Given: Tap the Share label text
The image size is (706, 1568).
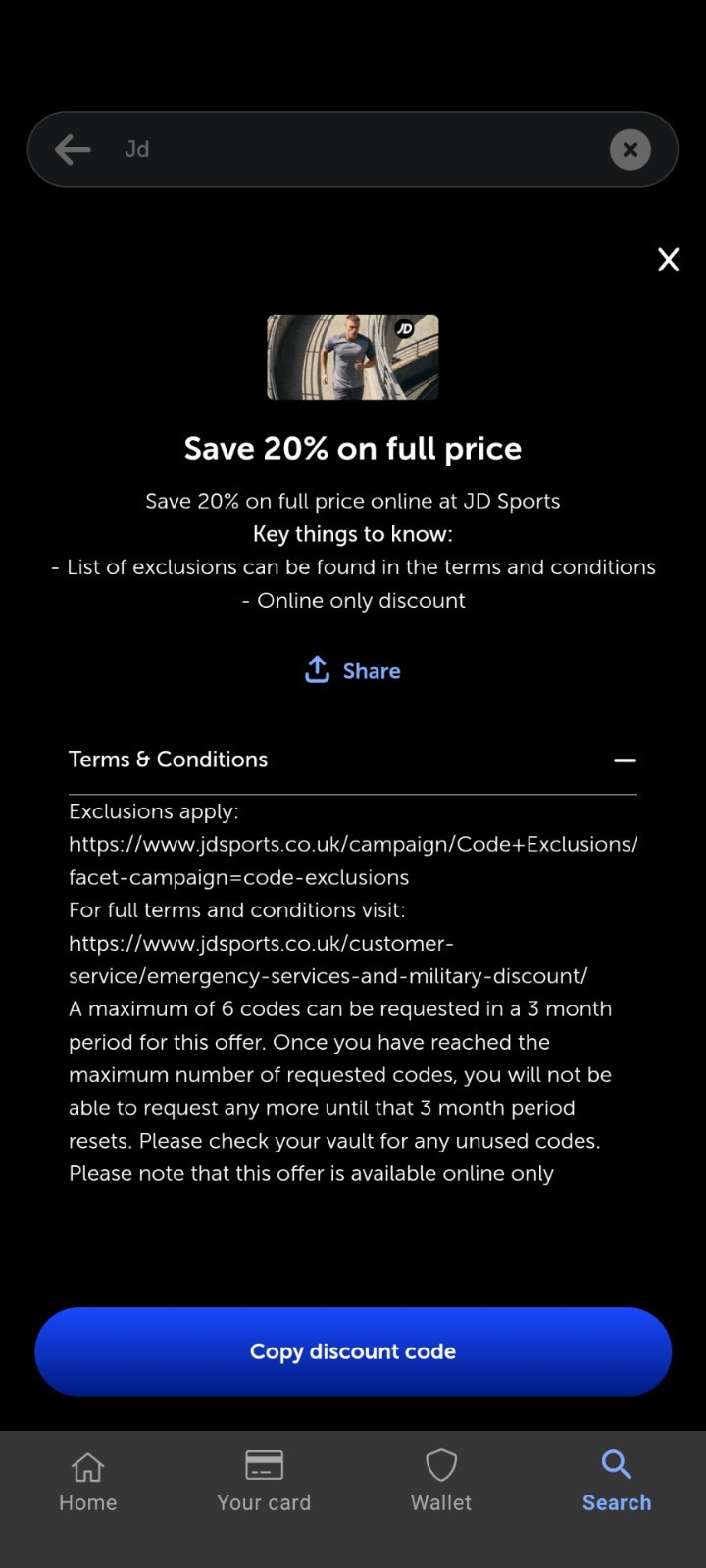Looking at the screenshot, I should 372,670.
